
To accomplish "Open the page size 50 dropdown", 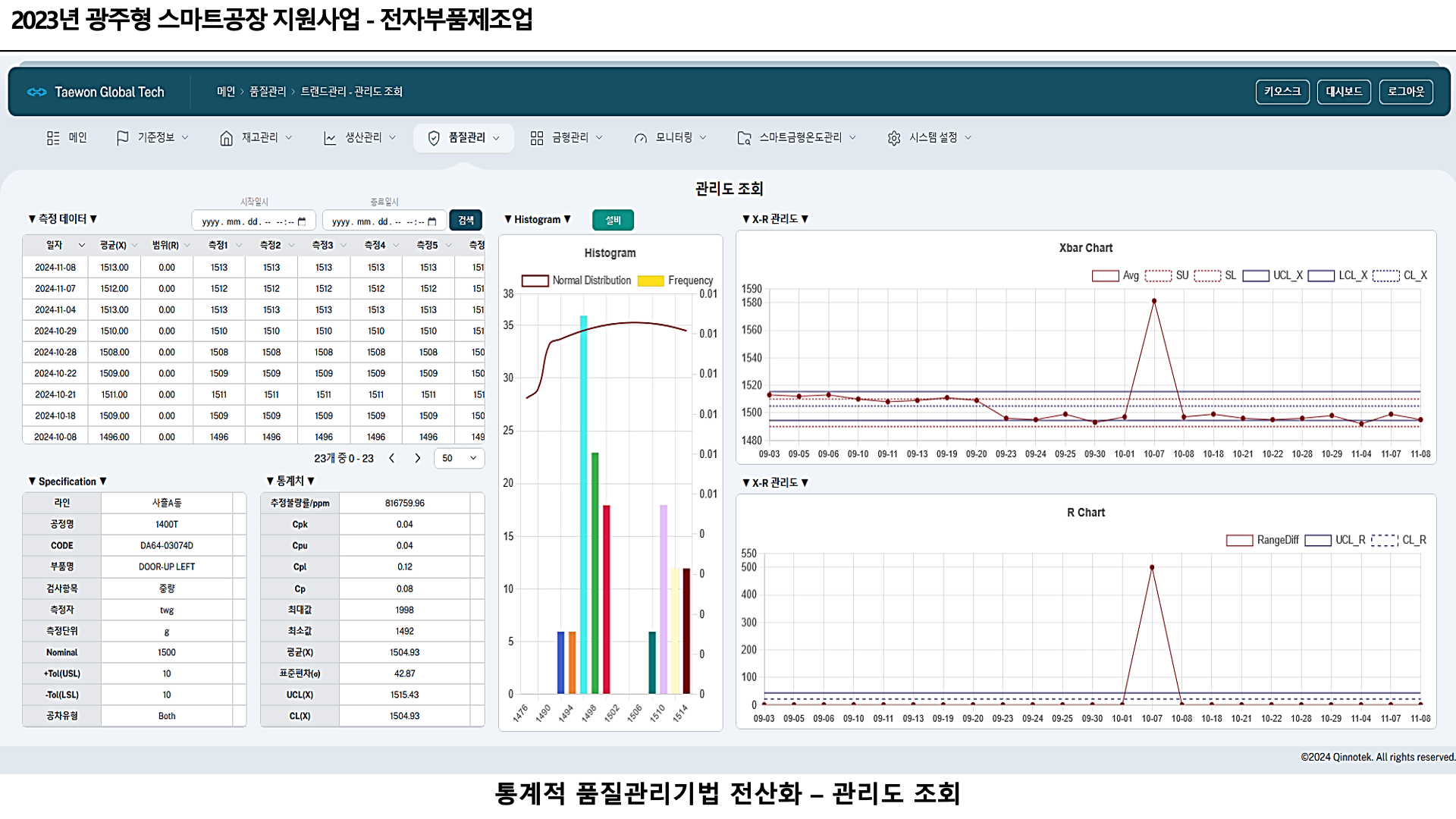I will 459,458.
